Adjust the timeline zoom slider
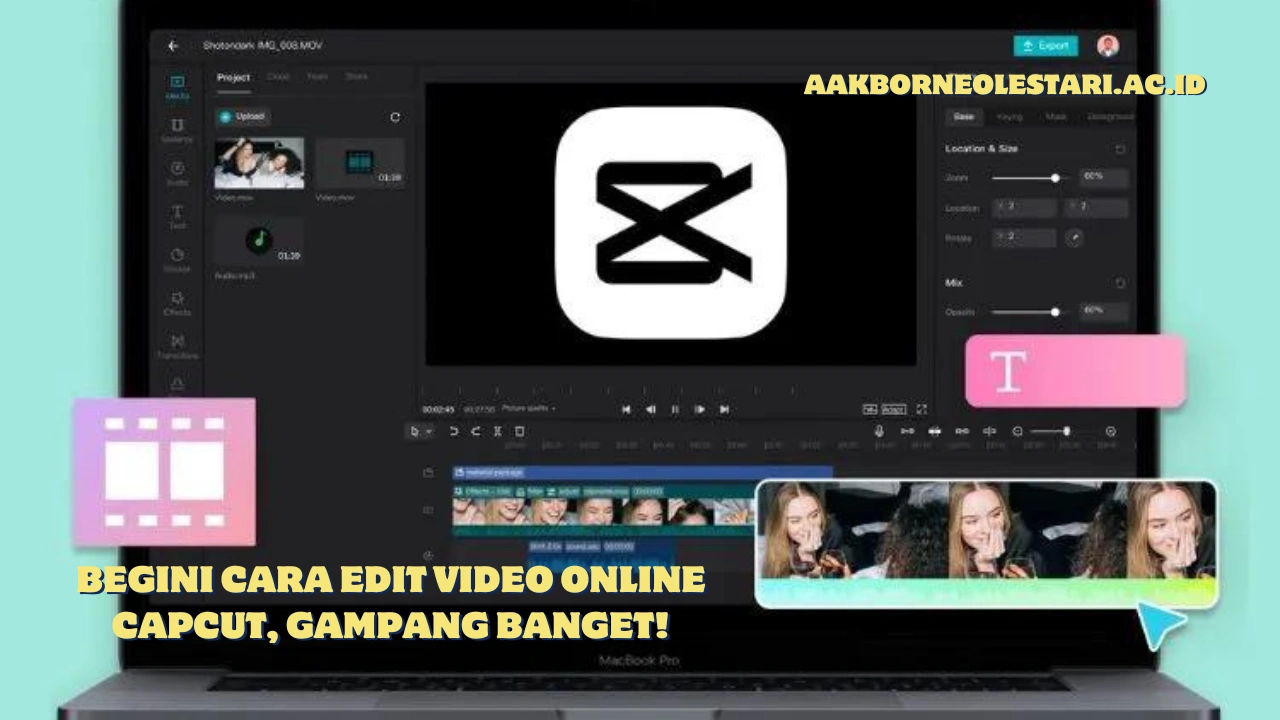This screenshot has width=1280, height=720. [1066, 431]
